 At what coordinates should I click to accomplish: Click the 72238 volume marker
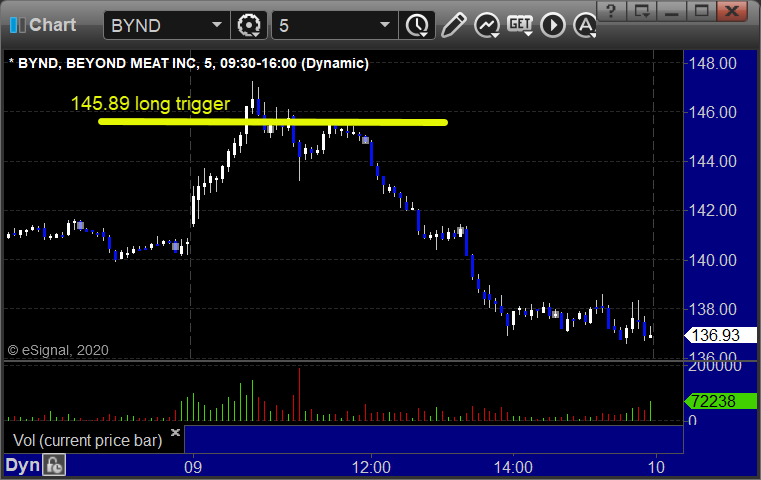pyautogui.click(x=720, y=401)
